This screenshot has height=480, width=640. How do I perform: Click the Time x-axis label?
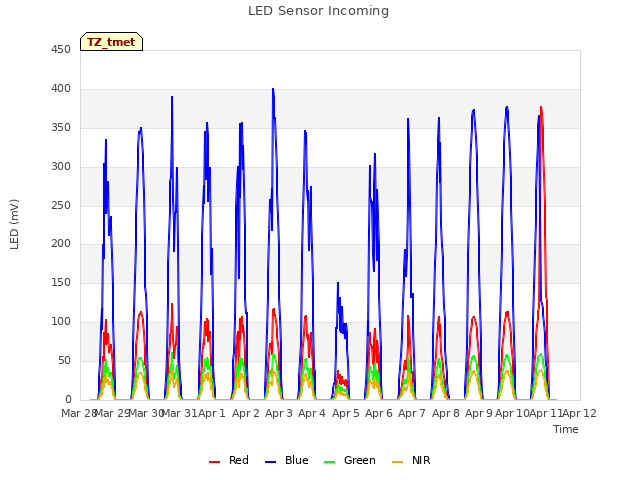pos(566,429)
